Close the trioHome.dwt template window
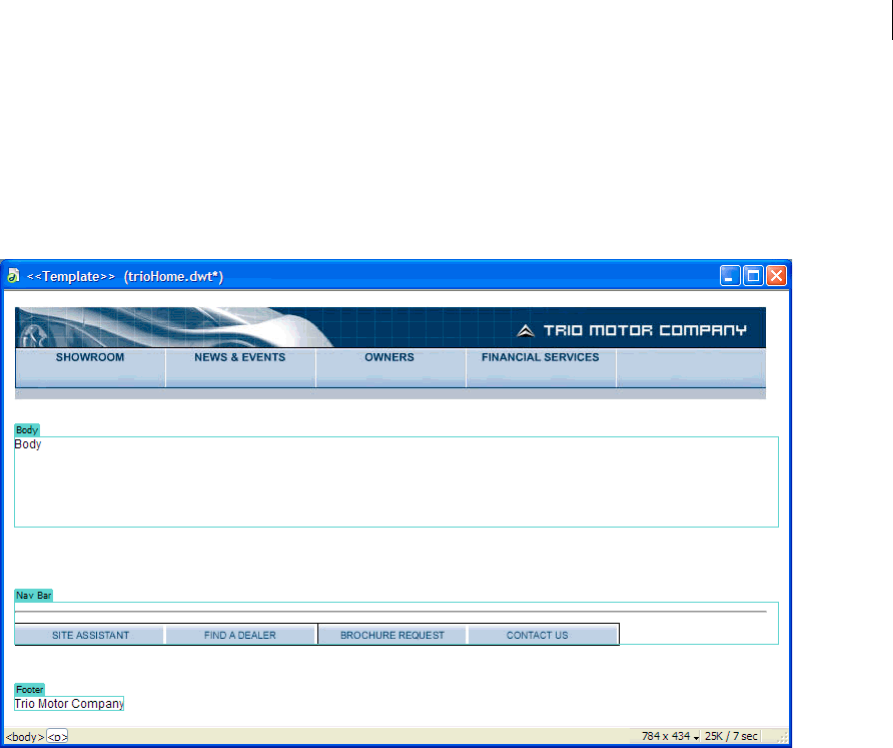The width and height of the screenshot is (893, 748). pos(776,276)
